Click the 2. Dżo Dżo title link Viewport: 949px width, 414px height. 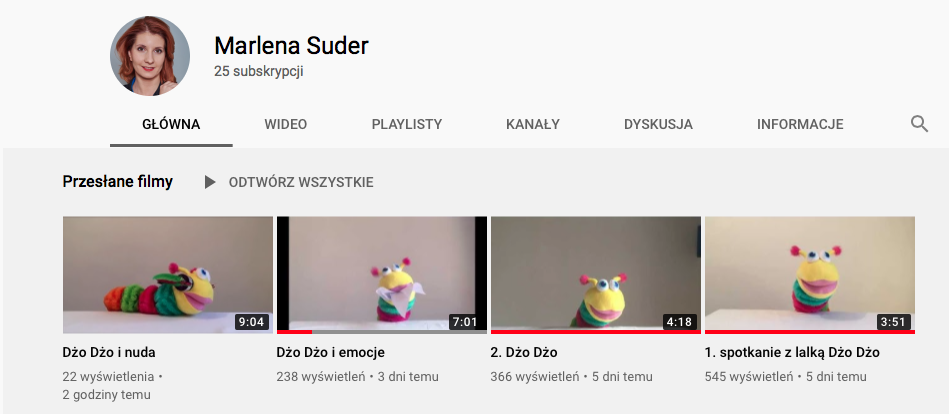tap(524, 352)
